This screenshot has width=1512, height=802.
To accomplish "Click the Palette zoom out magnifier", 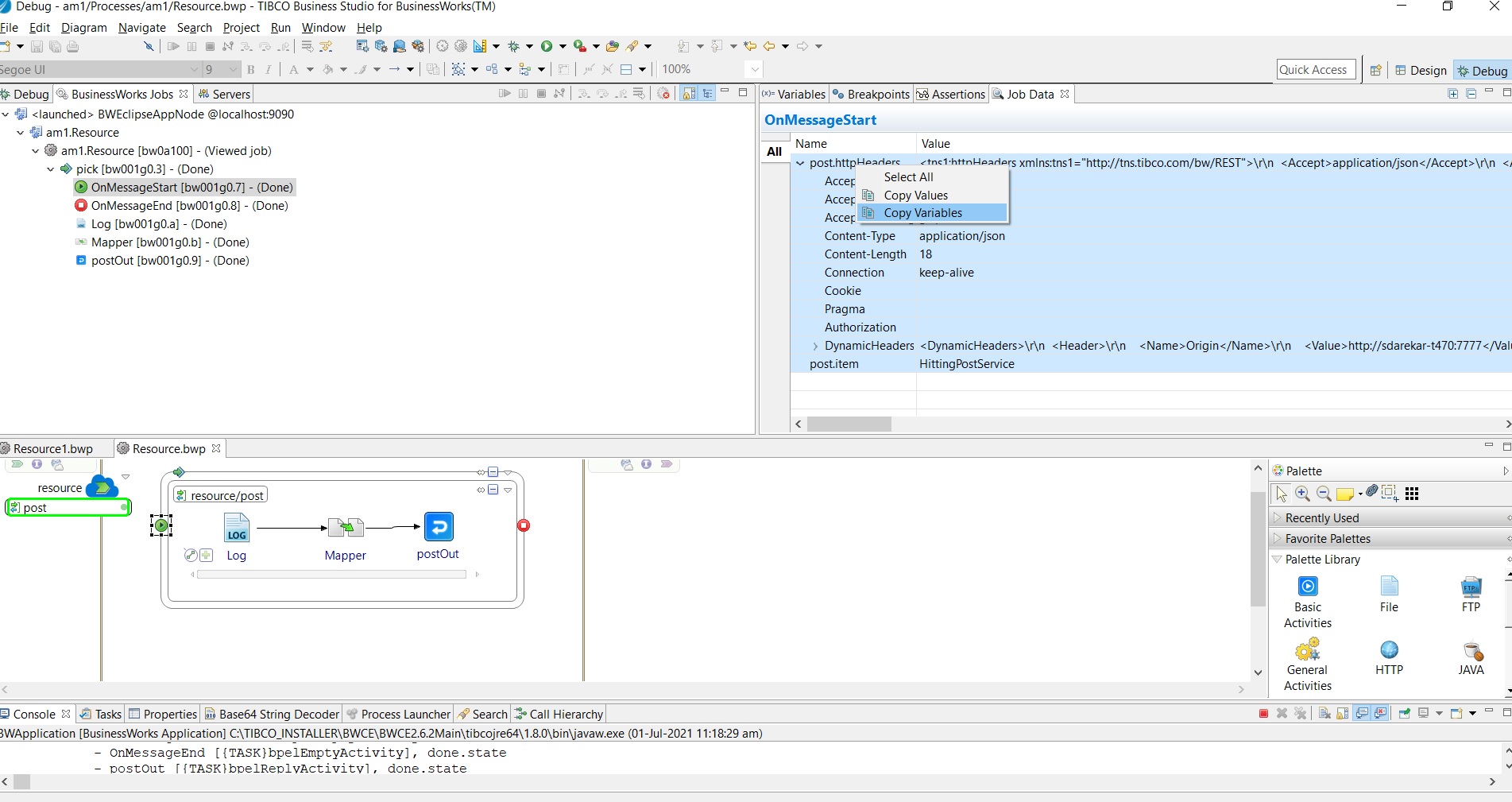I will tap(1324, 494).
